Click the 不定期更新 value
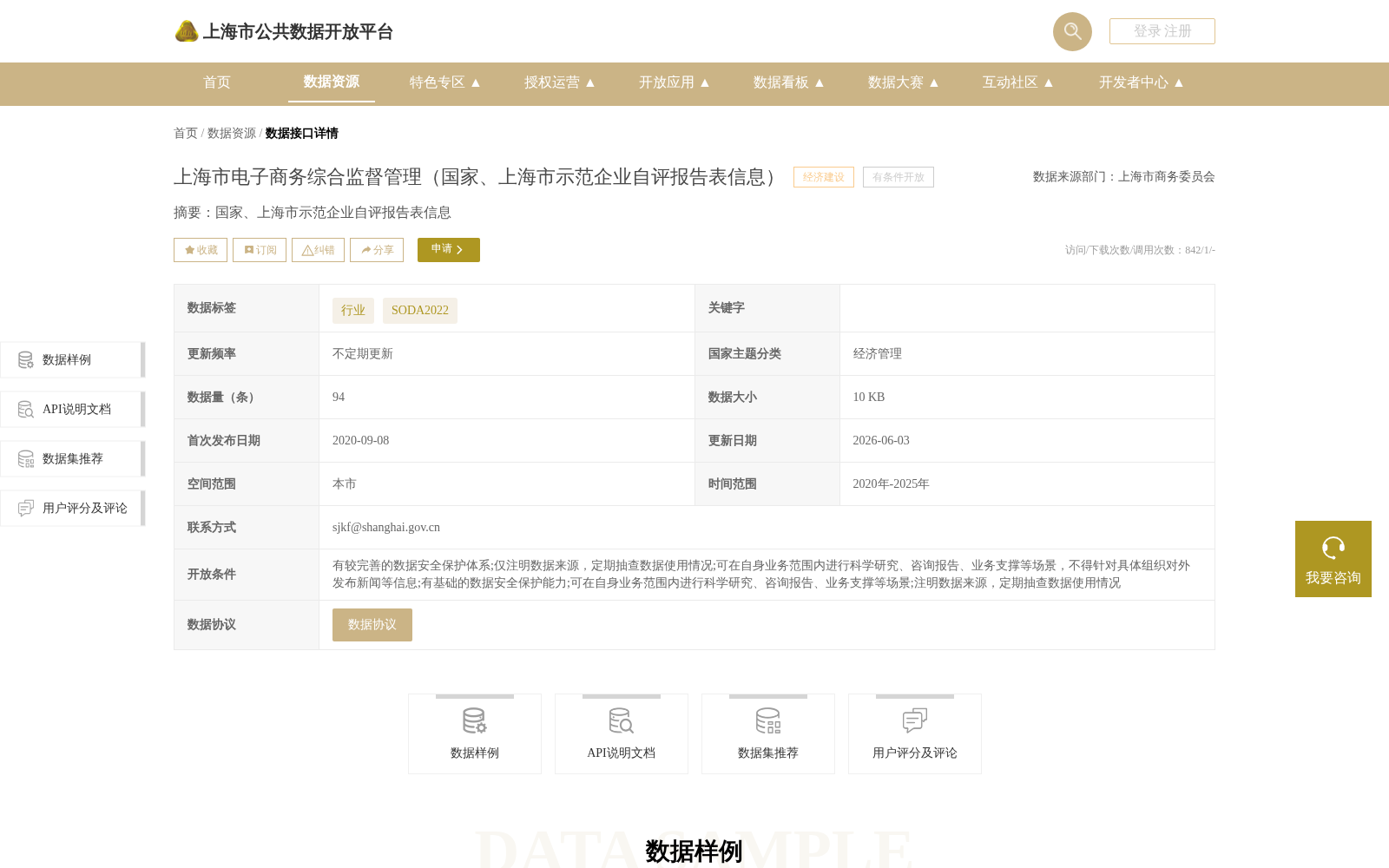The image size is (1389, 868). [x=363, y=353]
